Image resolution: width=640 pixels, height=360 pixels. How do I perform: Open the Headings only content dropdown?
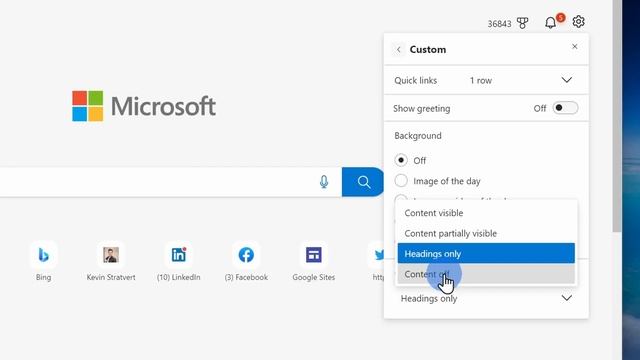pos(486,298)
